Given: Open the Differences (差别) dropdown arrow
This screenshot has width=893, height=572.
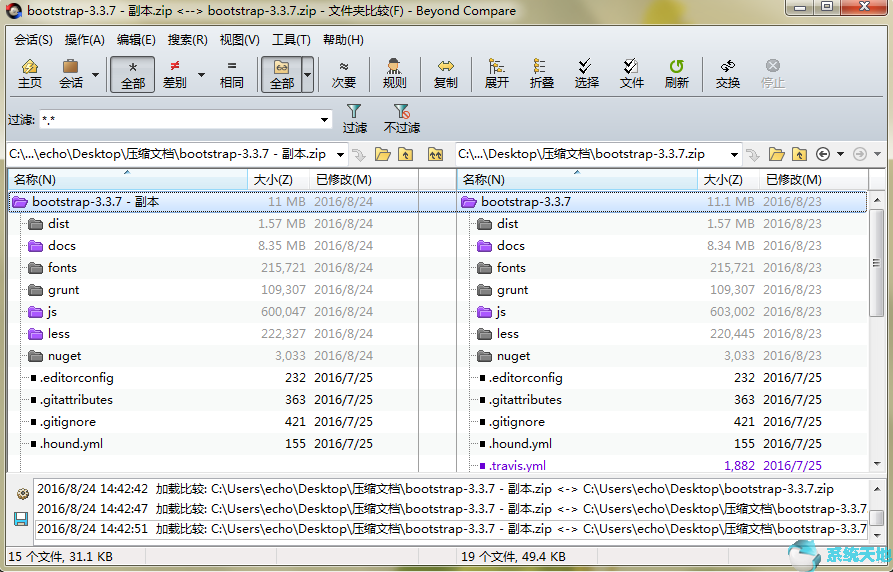Looking at the screenshot, I should pyautogui.click(x=201, y=75).
